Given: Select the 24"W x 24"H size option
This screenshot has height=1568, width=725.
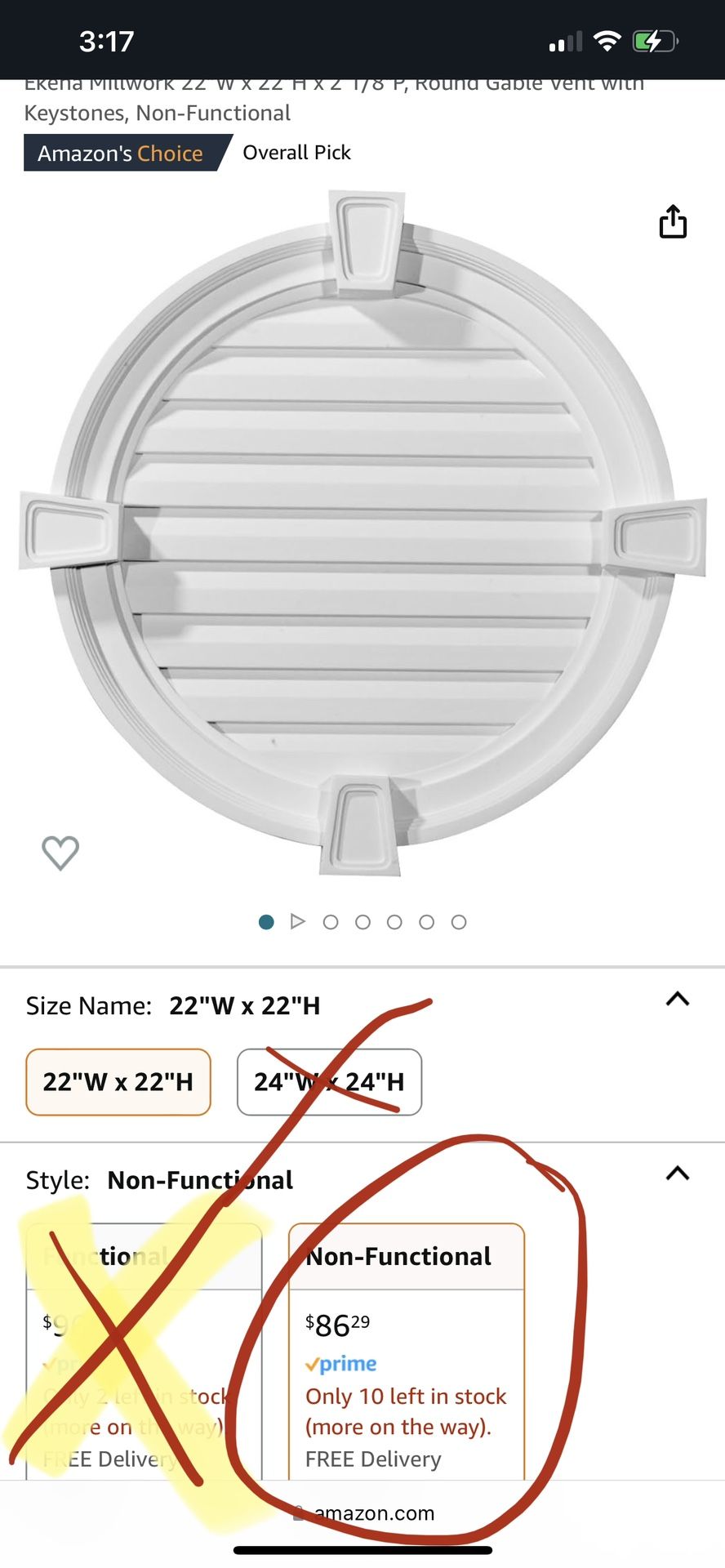Looking at the screenshot, I should point(329,1082).
